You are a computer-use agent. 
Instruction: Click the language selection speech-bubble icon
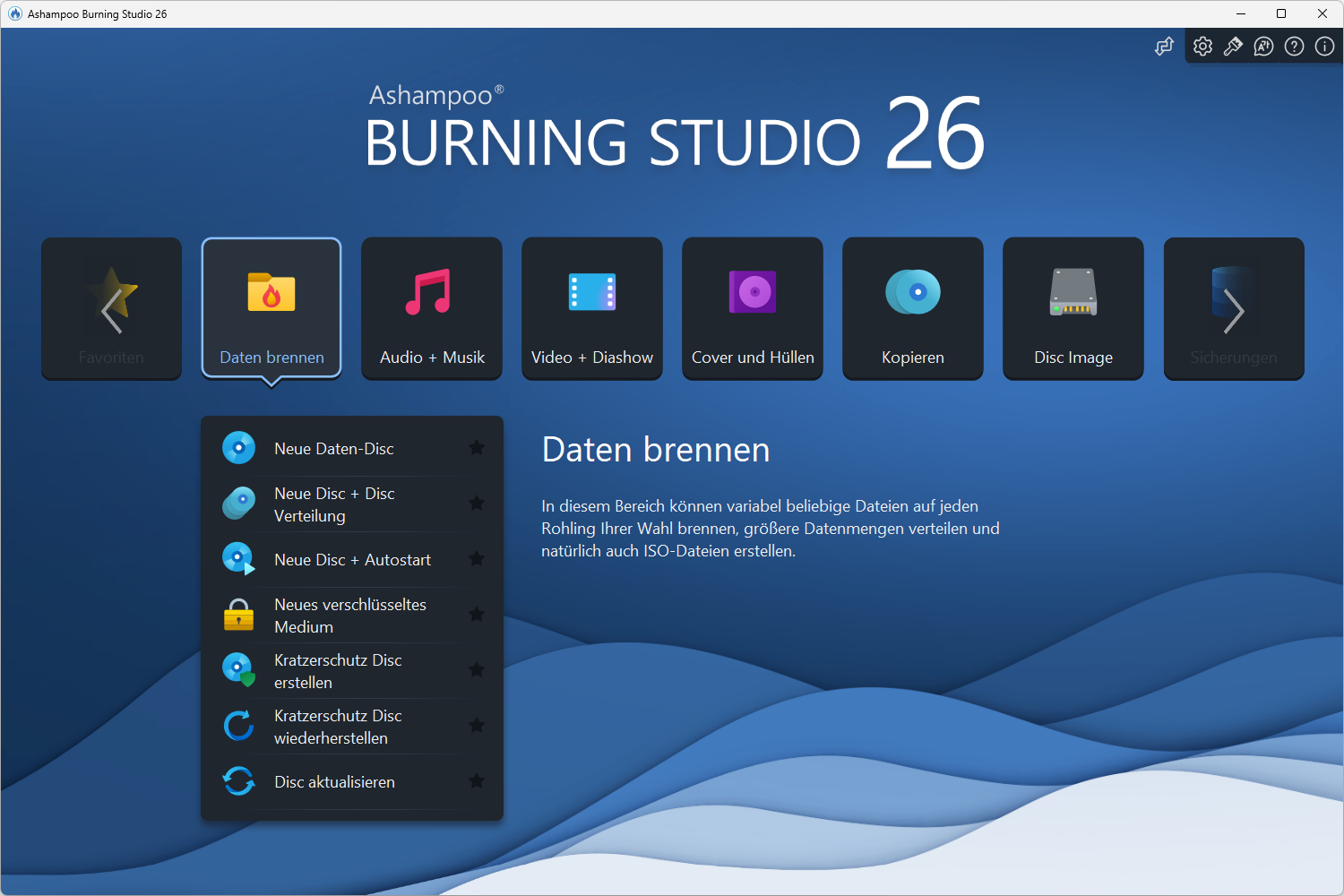[1264, 47]
